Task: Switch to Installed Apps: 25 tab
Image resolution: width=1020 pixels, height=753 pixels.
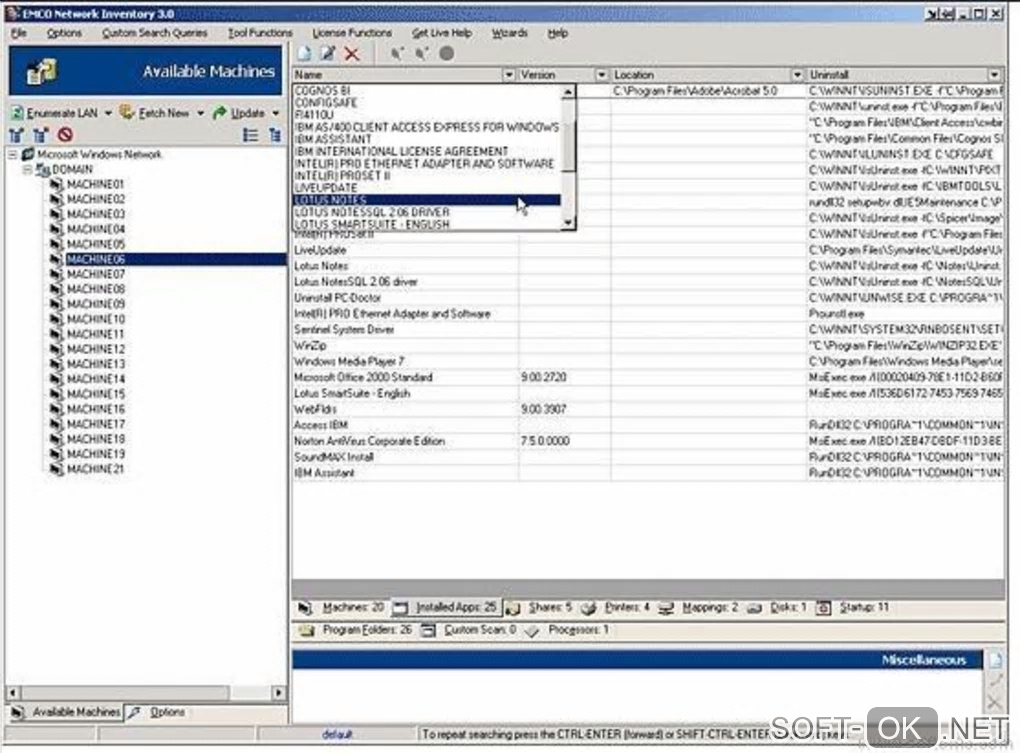Action: pos(446,608)
